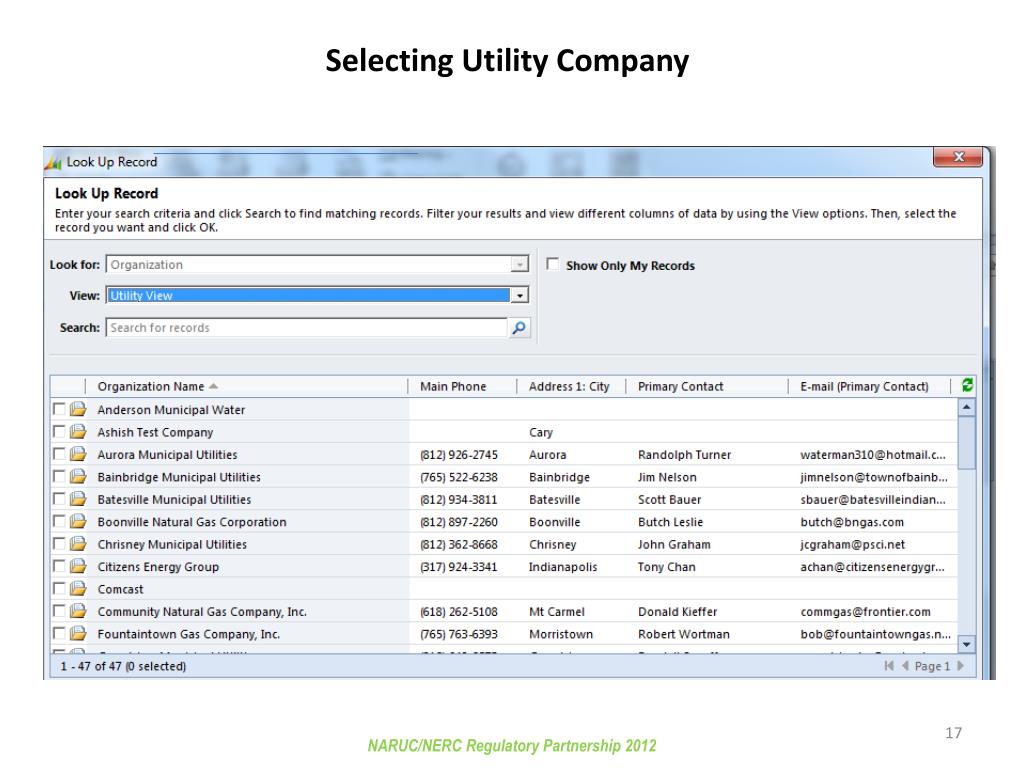1024x768 pixels.
Task: Check the box for Fountaintown Gas Company
Action: point(59,633)
